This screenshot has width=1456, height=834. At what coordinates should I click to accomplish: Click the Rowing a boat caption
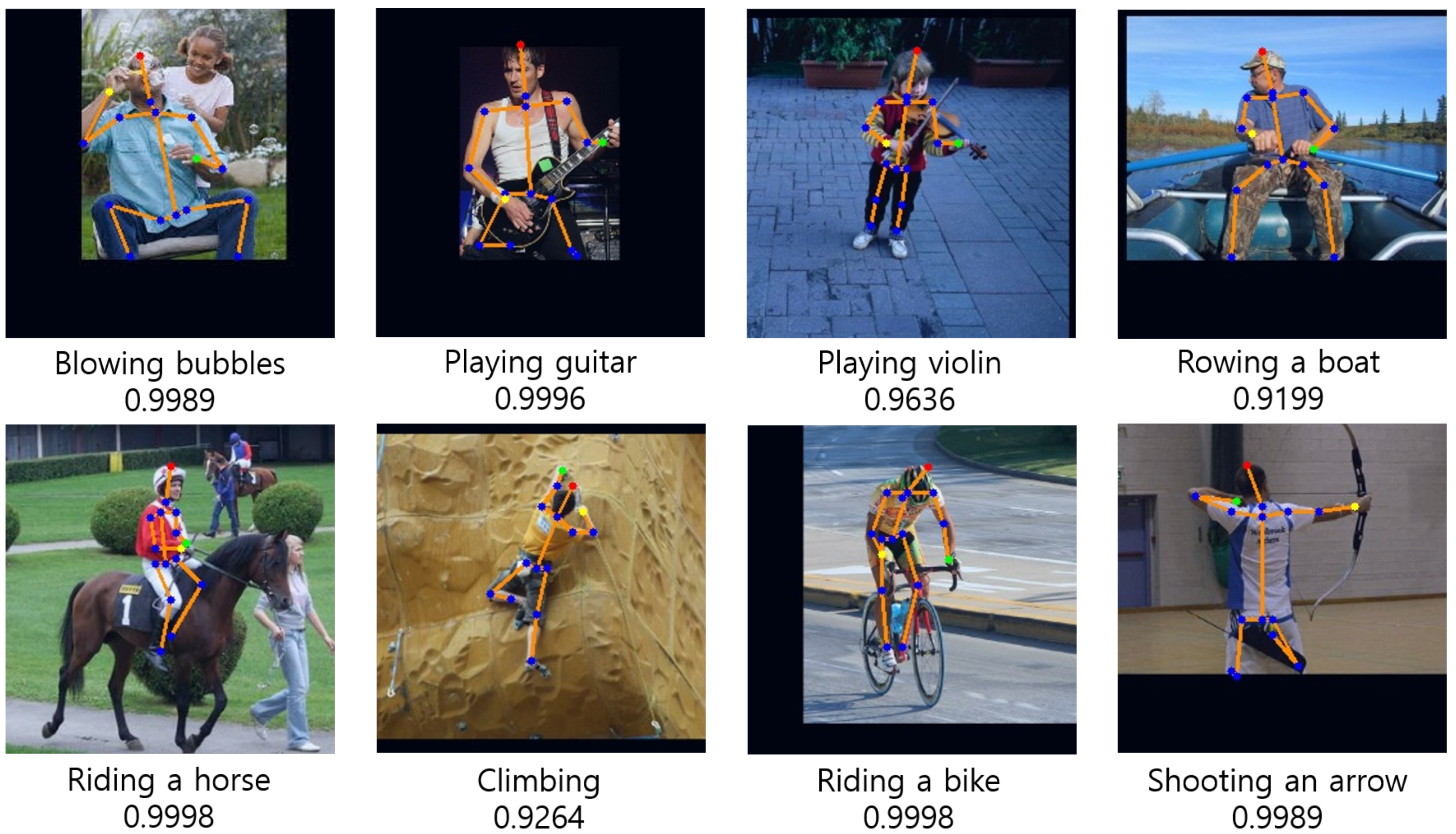coord(1278,362)
